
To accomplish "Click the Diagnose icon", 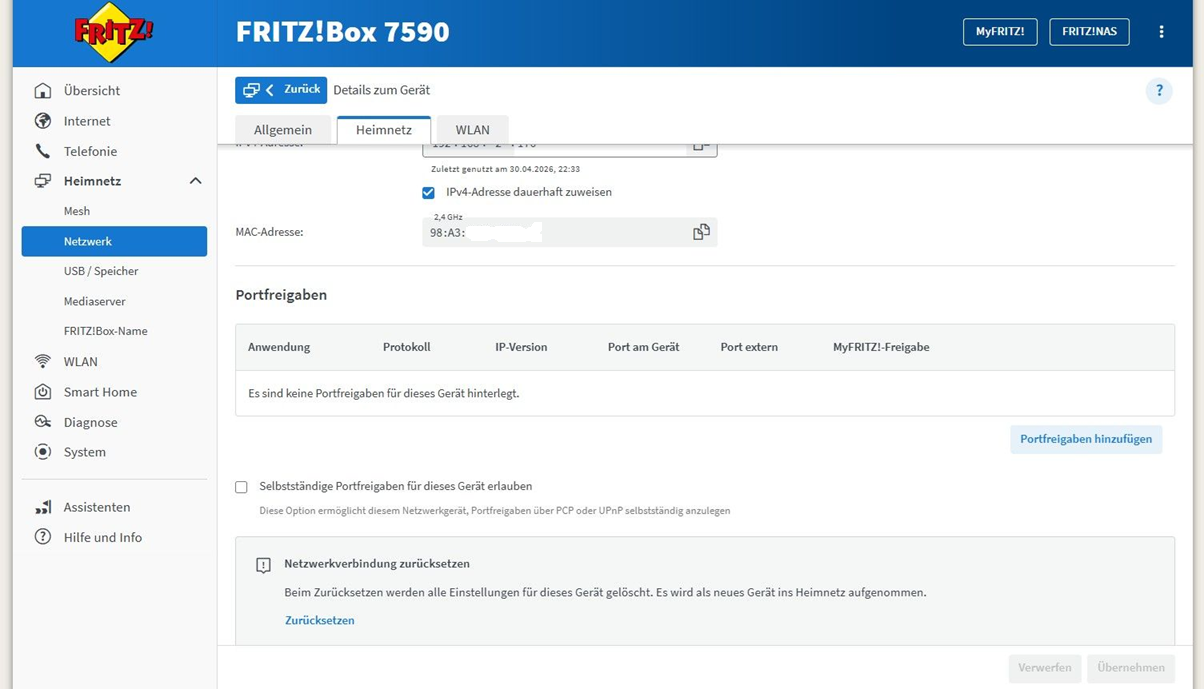I will [x=43, y=422].
